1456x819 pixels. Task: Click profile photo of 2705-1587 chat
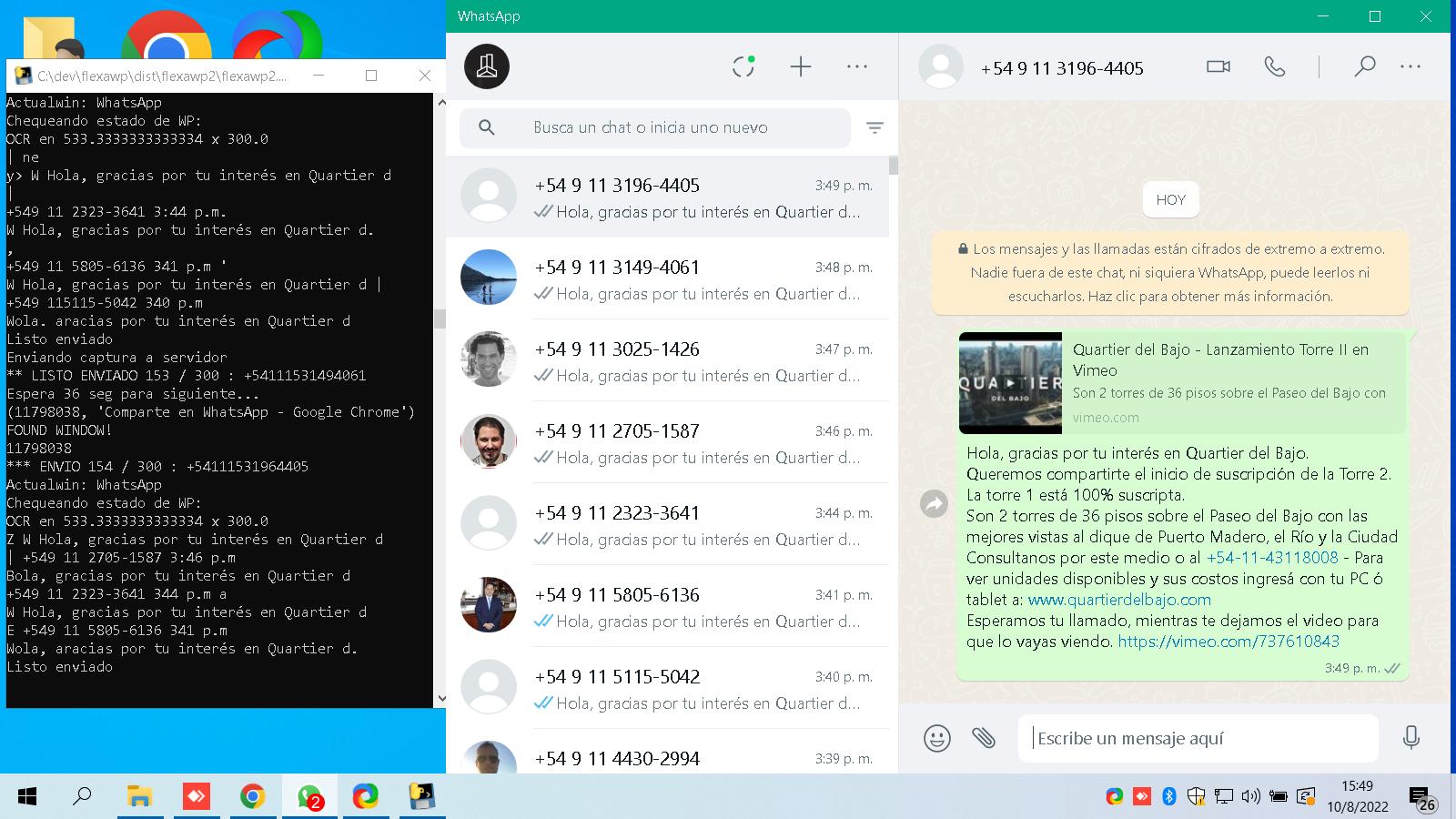pos(489,441)
